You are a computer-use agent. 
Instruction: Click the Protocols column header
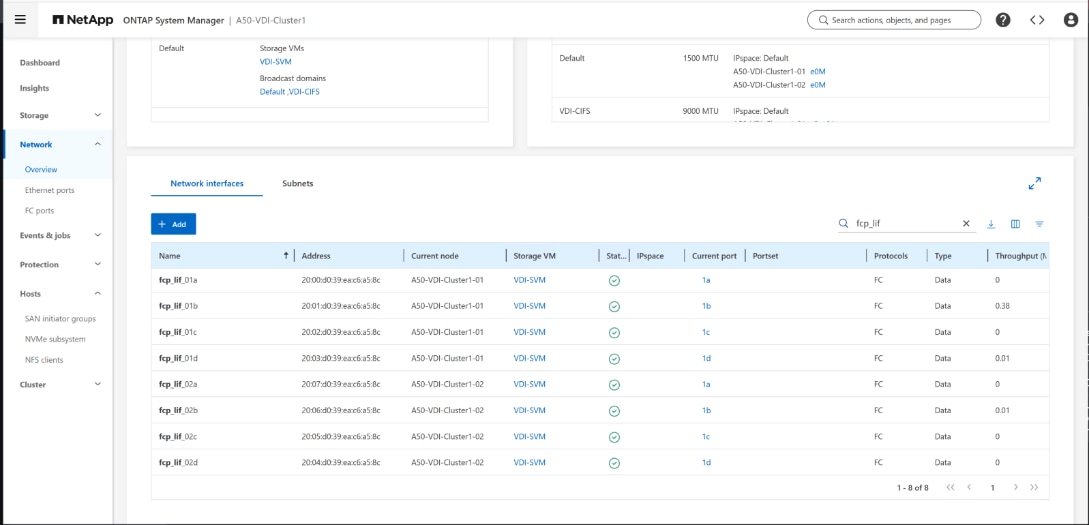tap(890, 256)
